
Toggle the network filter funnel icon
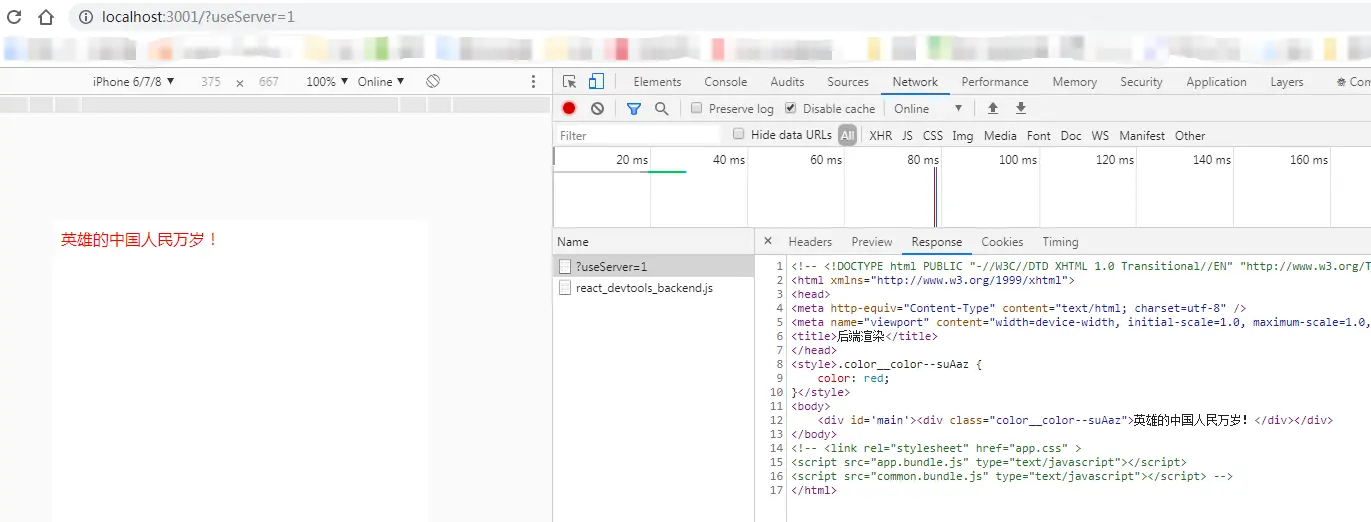pos(633,108)
